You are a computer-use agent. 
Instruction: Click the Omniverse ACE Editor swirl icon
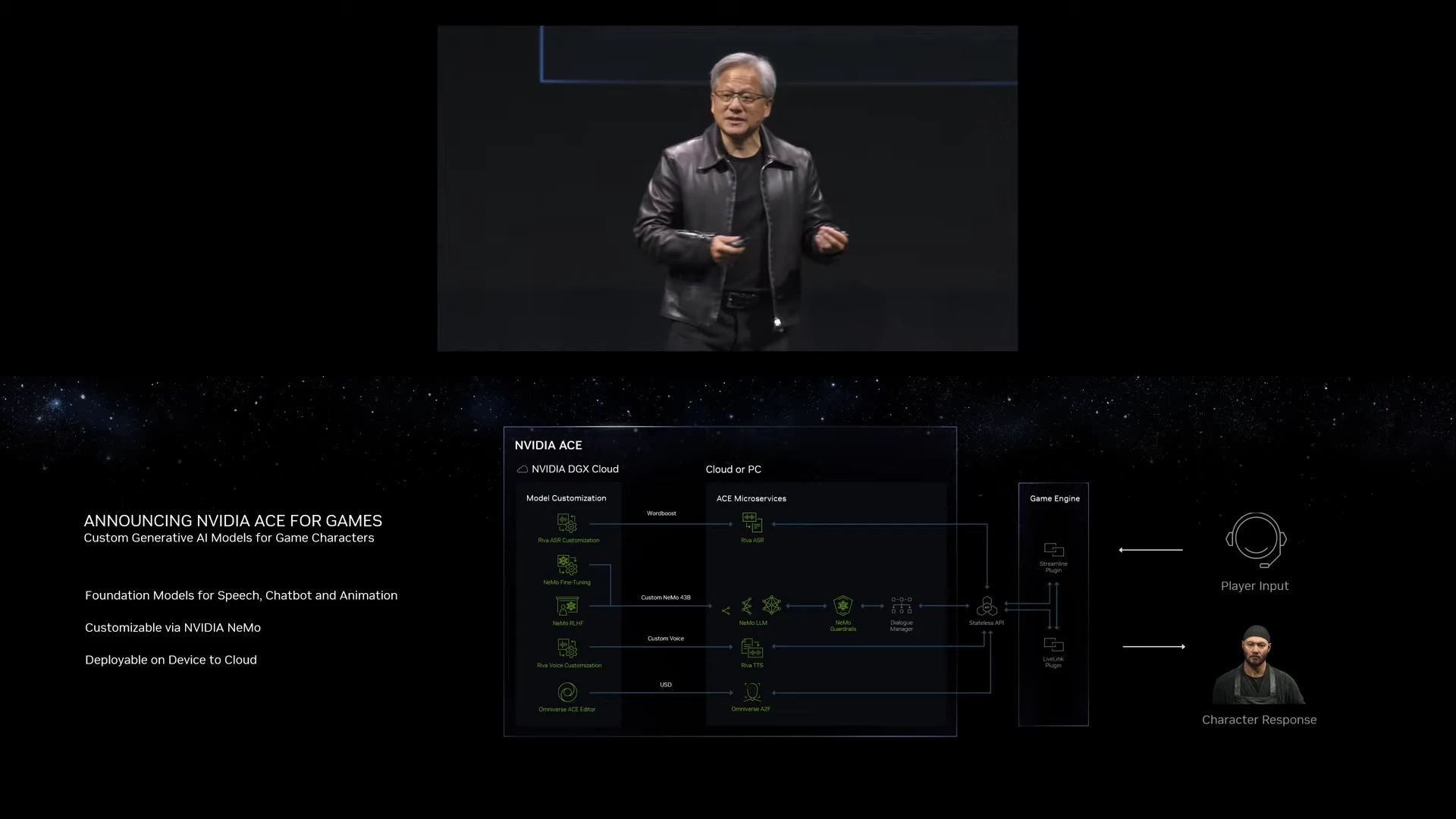(567, 692)
